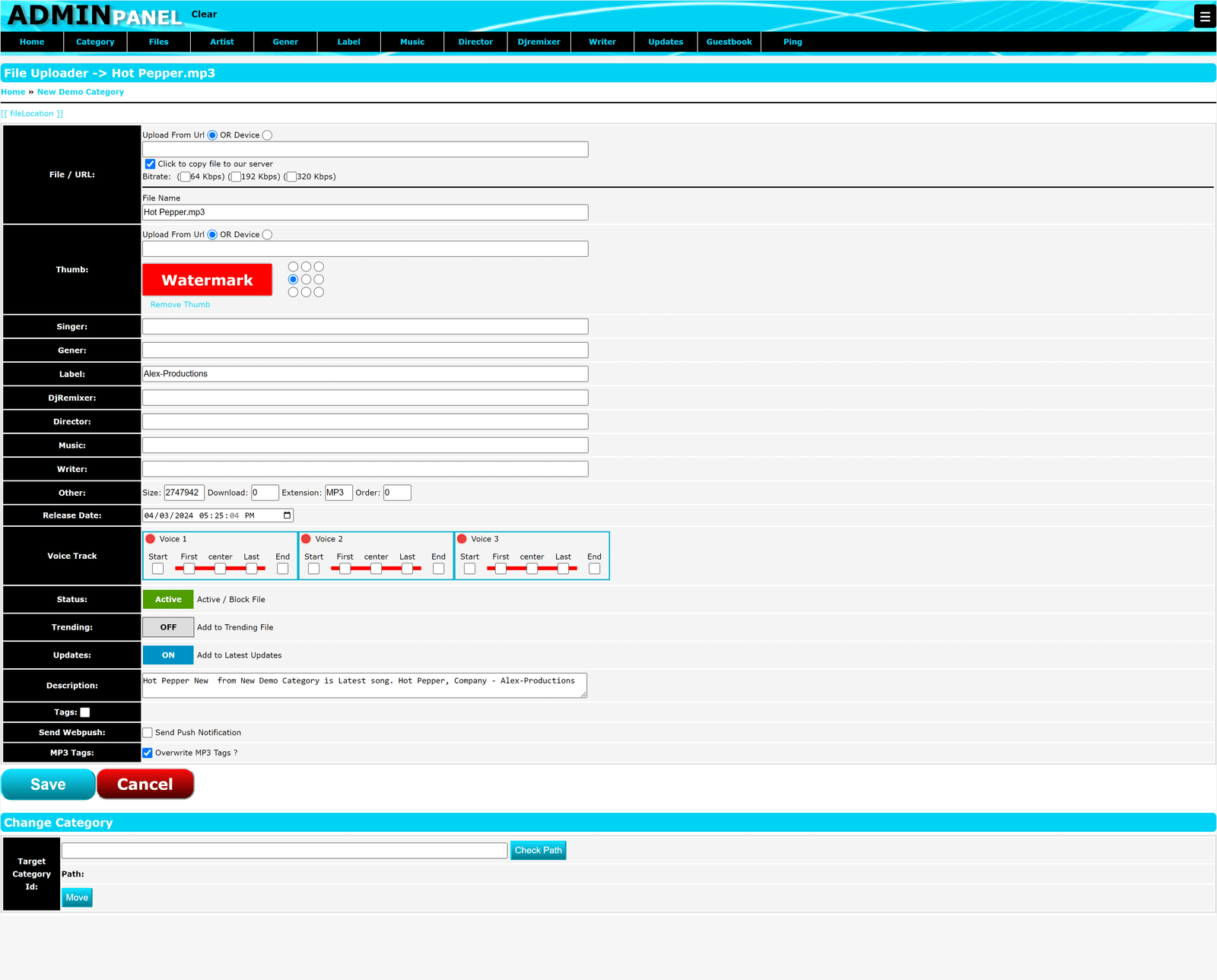
Task: Click the ADMINPANEL logo
Action: tap(94, 15)
